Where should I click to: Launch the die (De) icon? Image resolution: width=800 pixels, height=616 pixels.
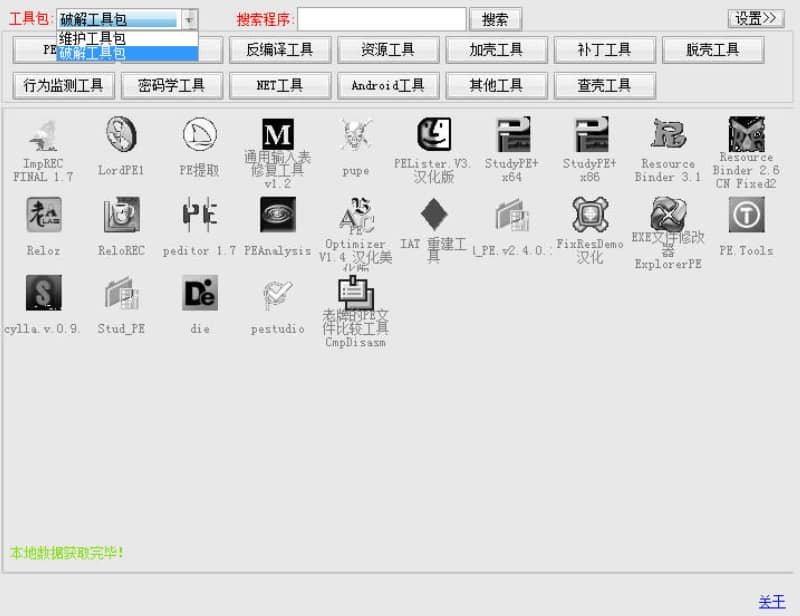pos(199,293)
